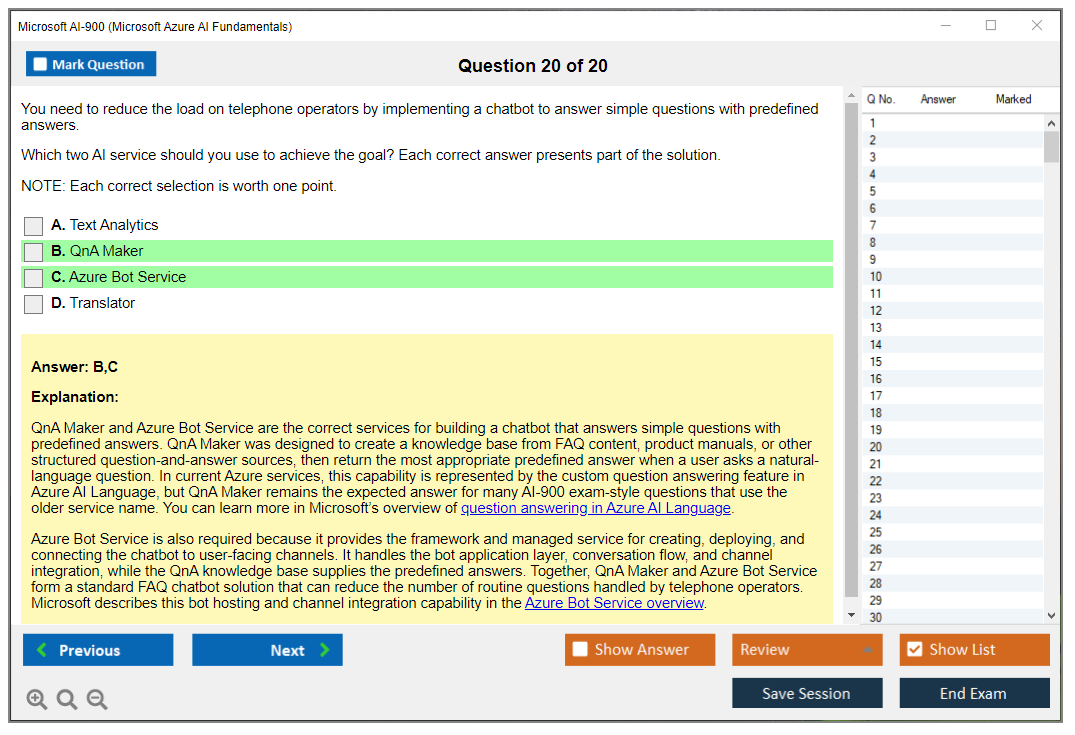Click the Q No. column header
1075x735 pixels.
(880, 99)
